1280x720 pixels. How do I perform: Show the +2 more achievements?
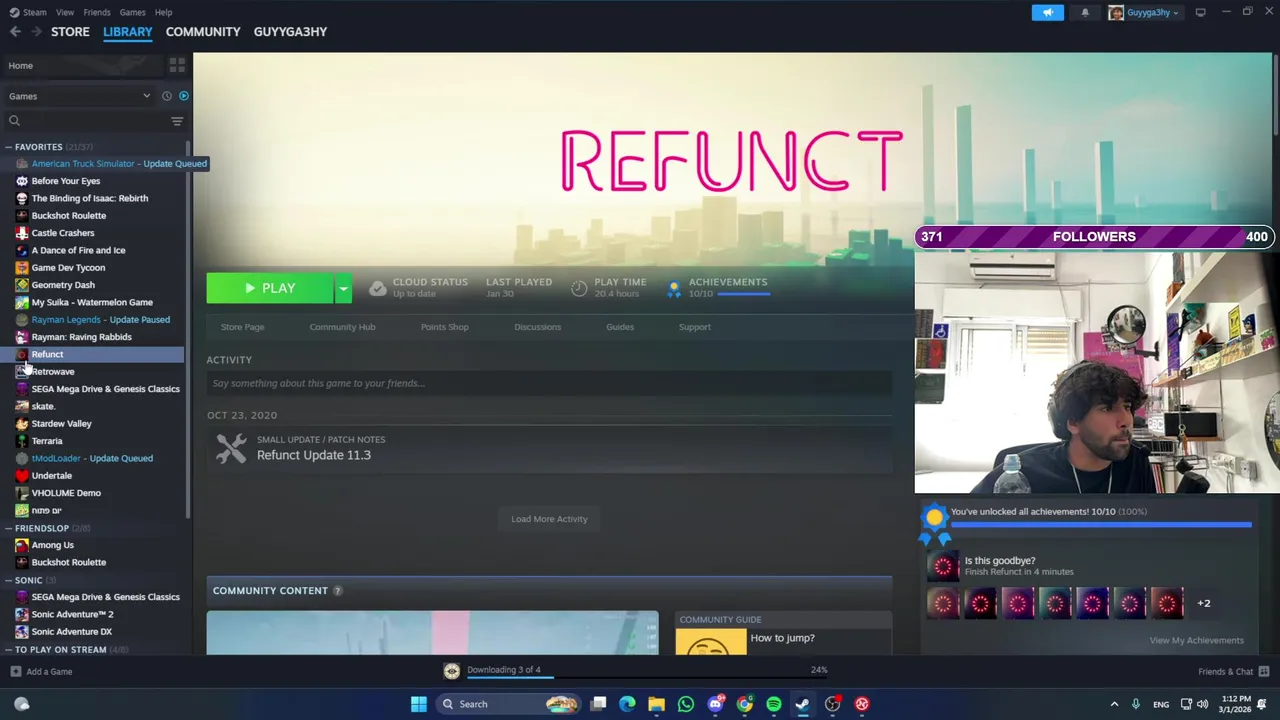pyautogui.click(x=1204, y=603)
